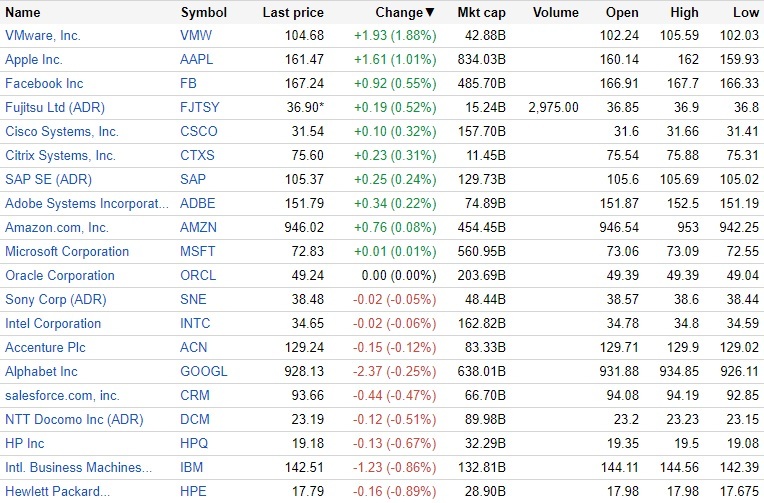Click the Amazon.com, Inc. link

[57, 228]
